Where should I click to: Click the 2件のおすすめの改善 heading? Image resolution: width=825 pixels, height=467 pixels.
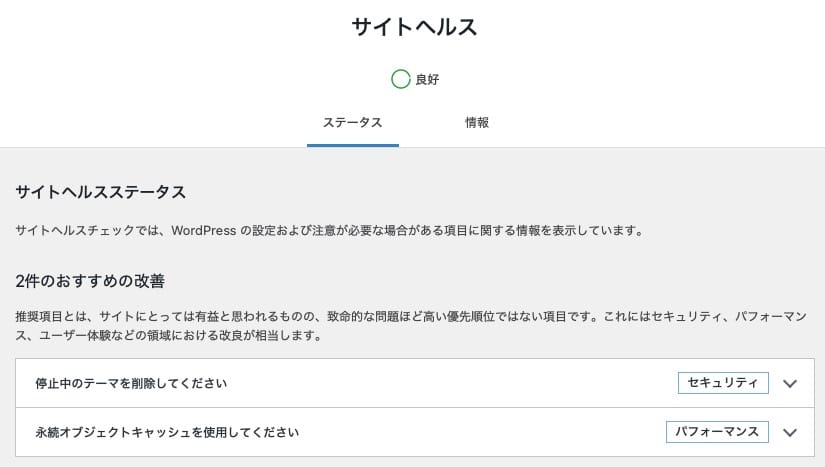tap(97, 281)
